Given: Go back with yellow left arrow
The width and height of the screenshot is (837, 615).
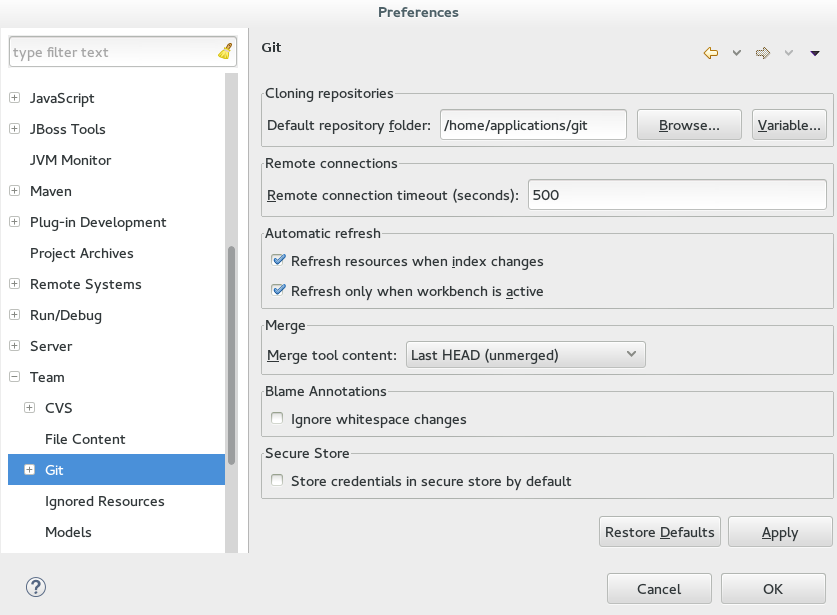Looking at the screenshot, I should pos(710,53).
